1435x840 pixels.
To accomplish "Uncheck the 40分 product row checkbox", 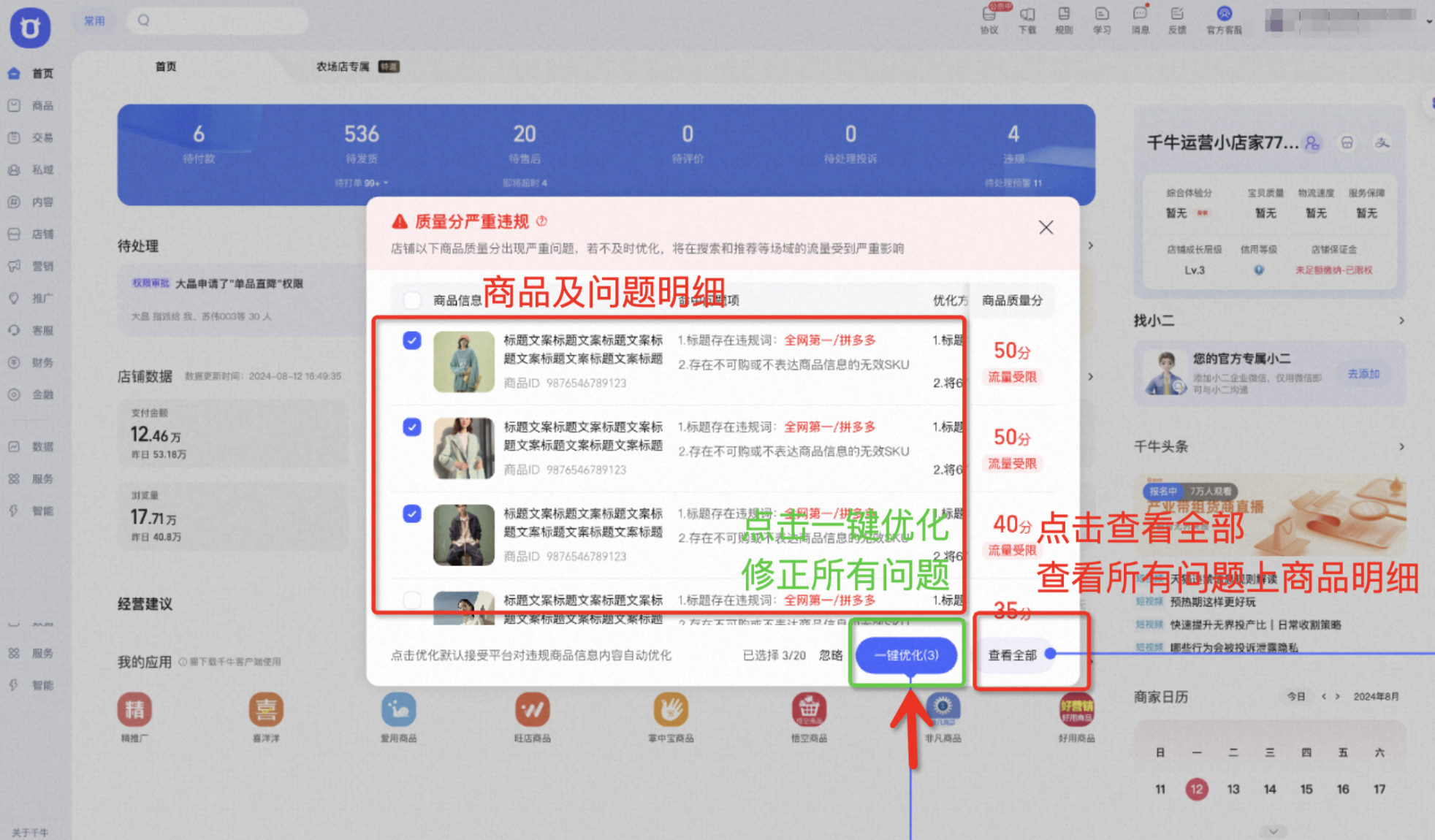I will 412,514.
